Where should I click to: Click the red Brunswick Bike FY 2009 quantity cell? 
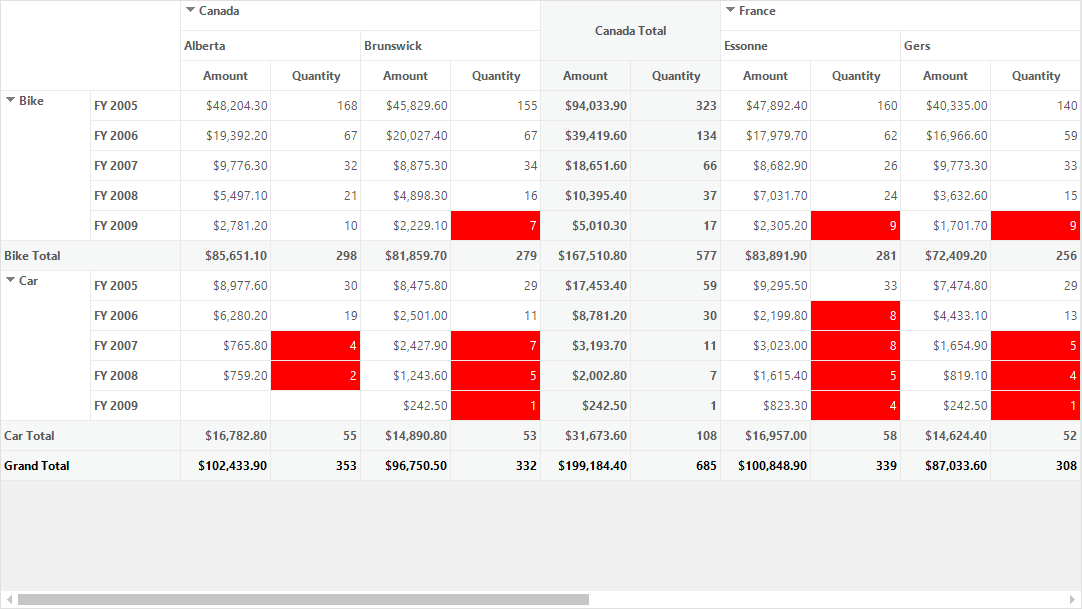click(495, 226)
